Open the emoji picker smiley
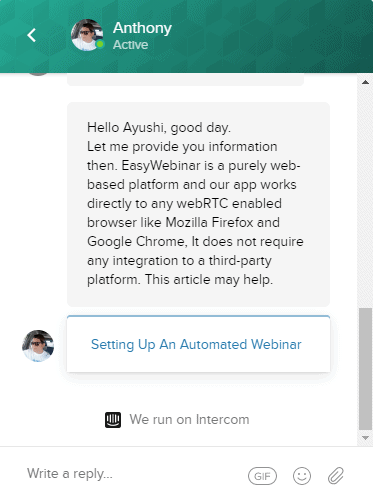The width and height of the screenshot is (373, 498). (x=302, y=476)
